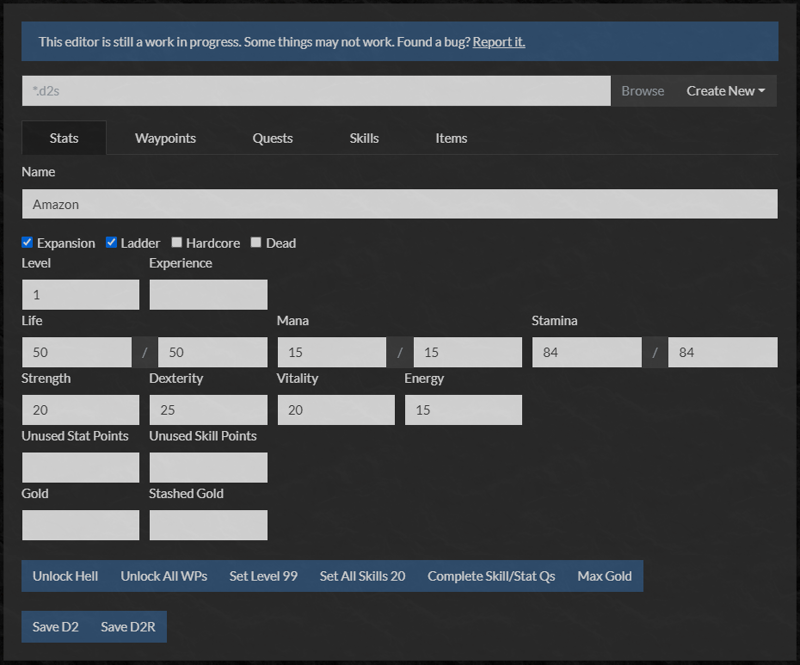This screenshot has height=665, width=800.
Task: Select the Strength input field
Action: (81, 410)
